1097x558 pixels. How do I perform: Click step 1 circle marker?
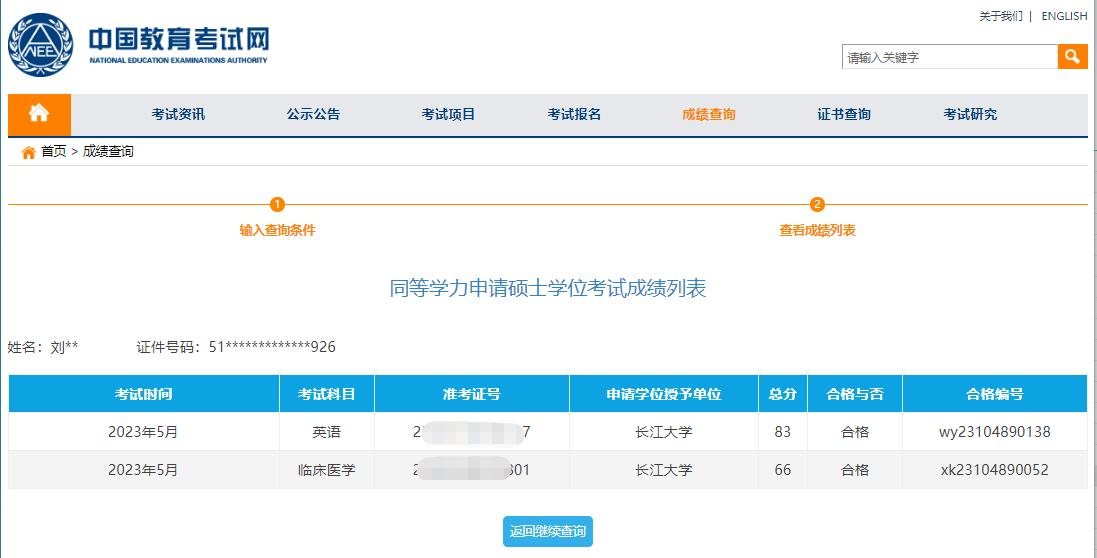(278, 205)
